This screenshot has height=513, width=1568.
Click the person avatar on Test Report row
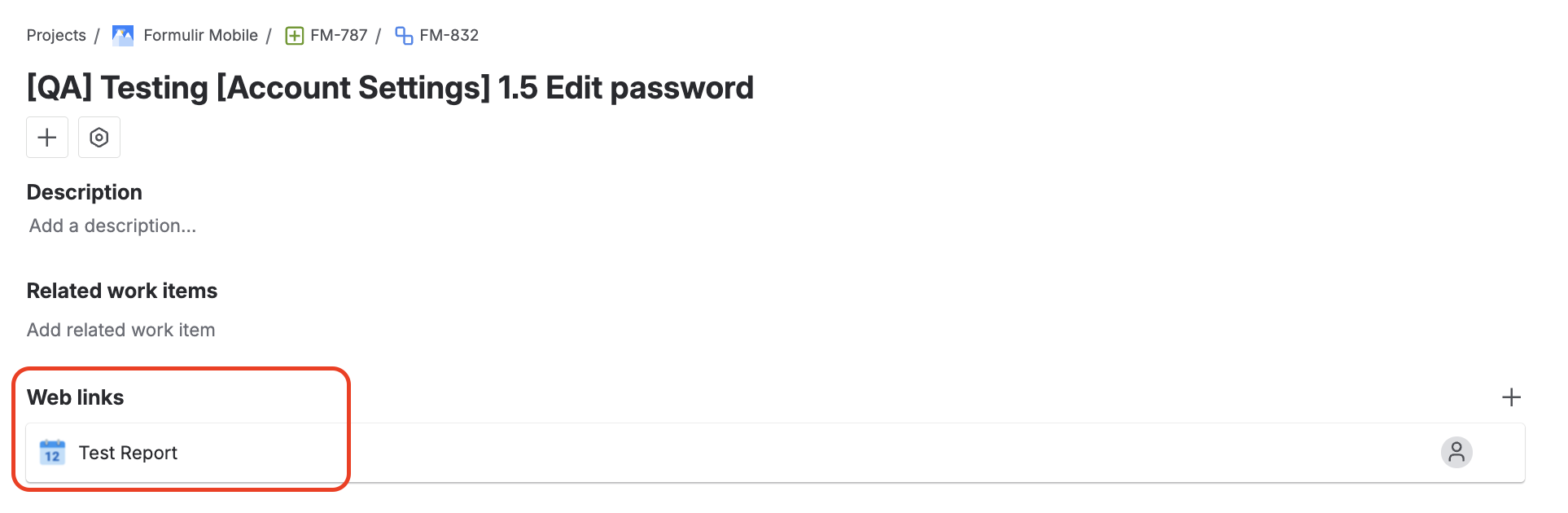[x=1456, y=452]
